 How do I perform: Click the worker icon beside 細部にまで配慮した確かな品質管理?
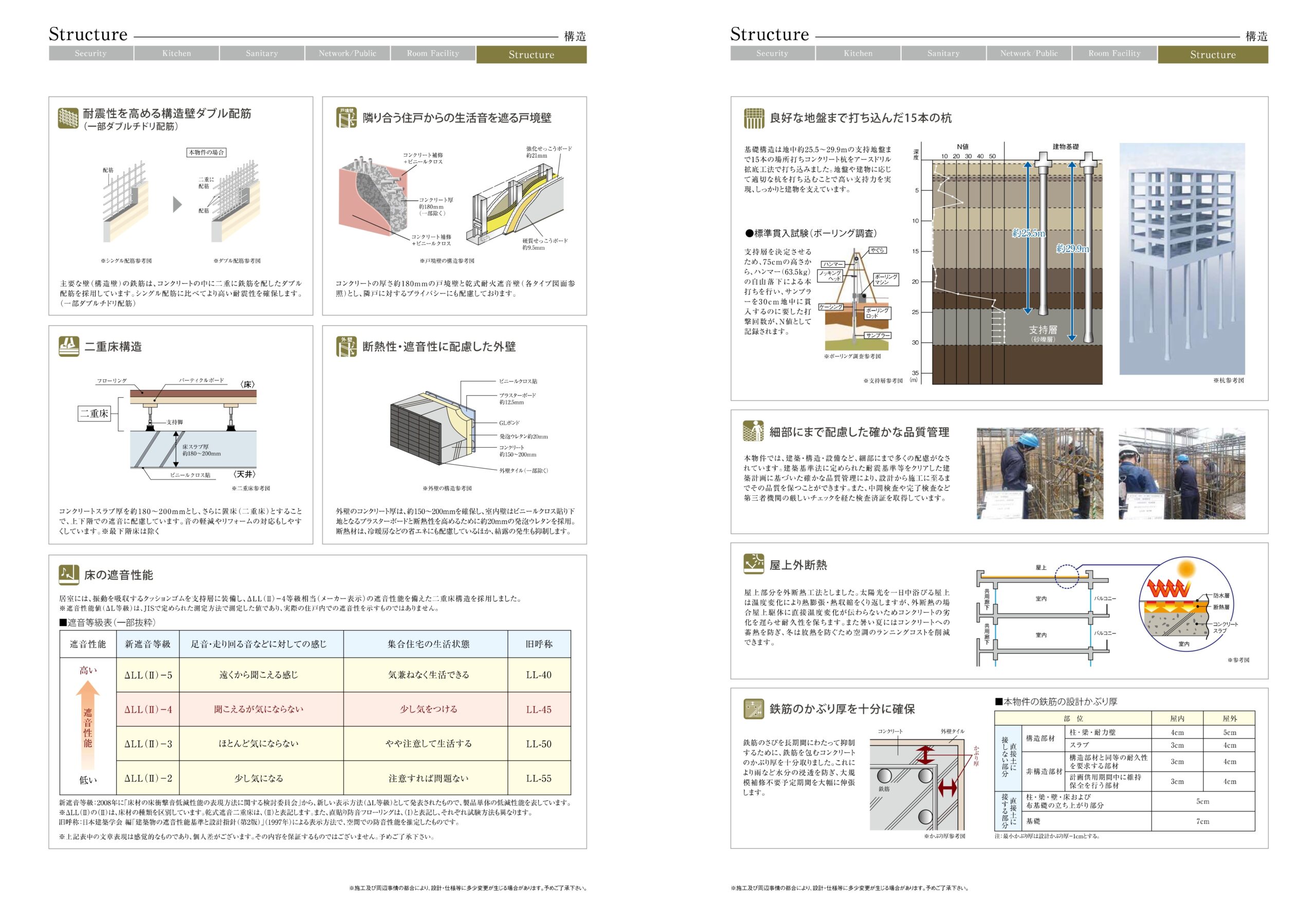coord(754,431)
